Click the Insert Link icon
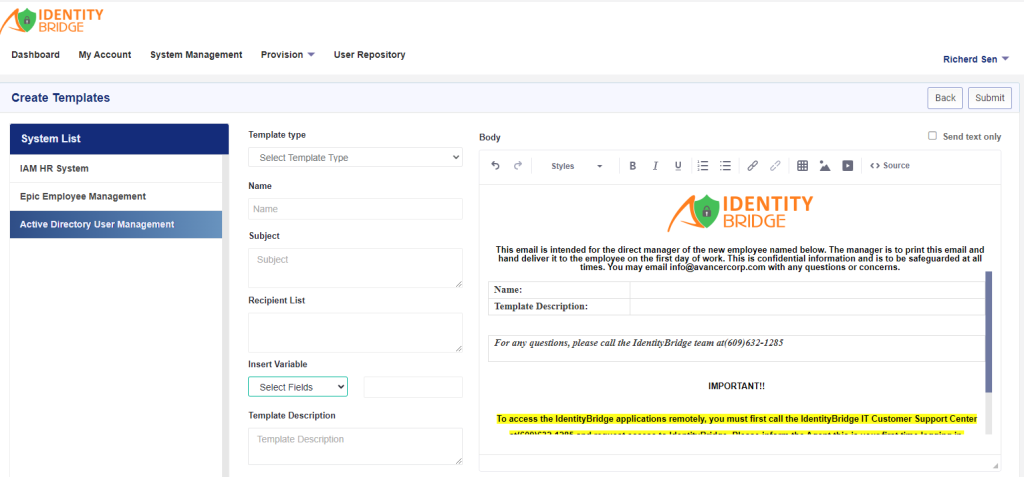The width and height of the screenshot is (1024, 477). pyautogui.click(x=752, y=166)
